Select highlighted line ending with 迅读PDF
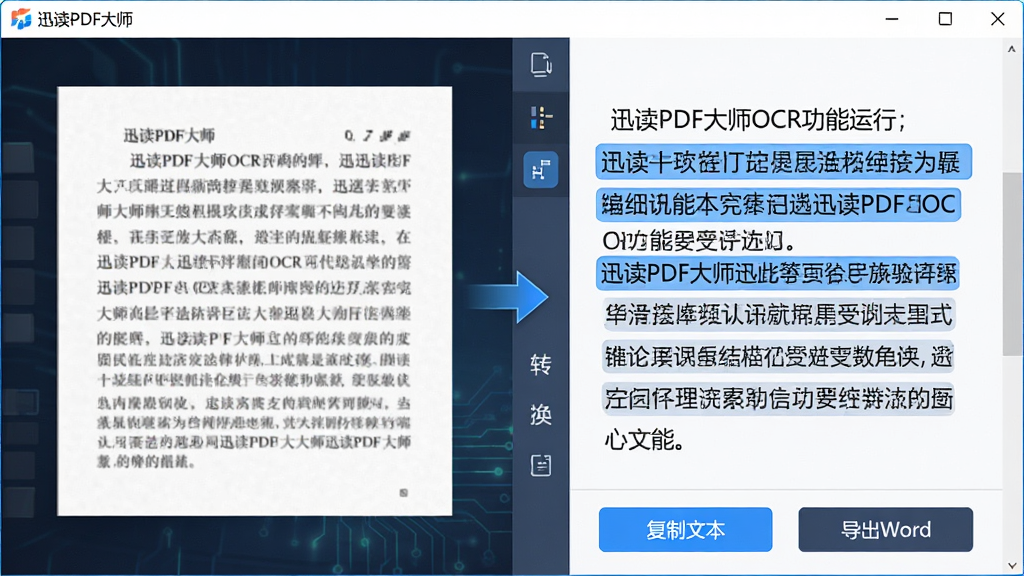 (x=778, y=204)
